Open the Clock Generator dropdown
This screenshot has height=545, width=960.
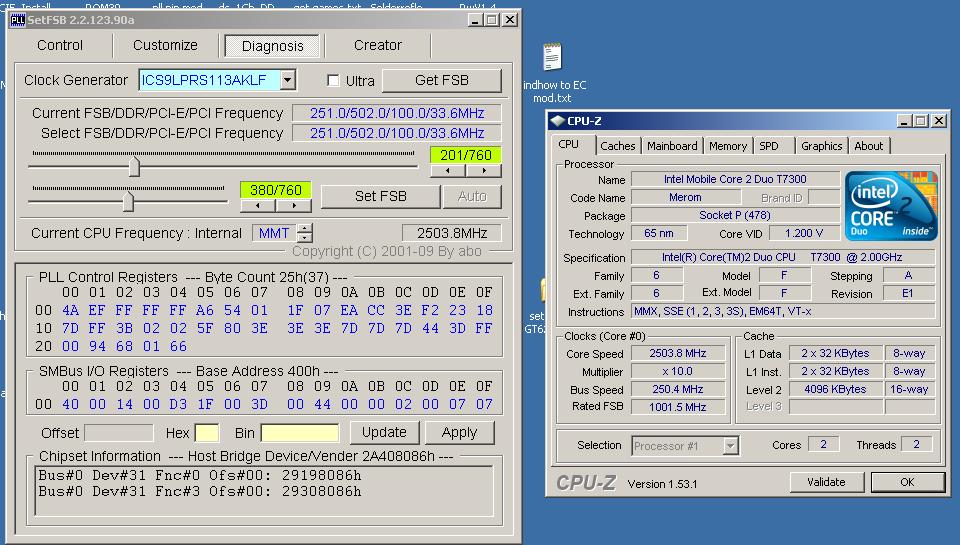tap(288, 80)
